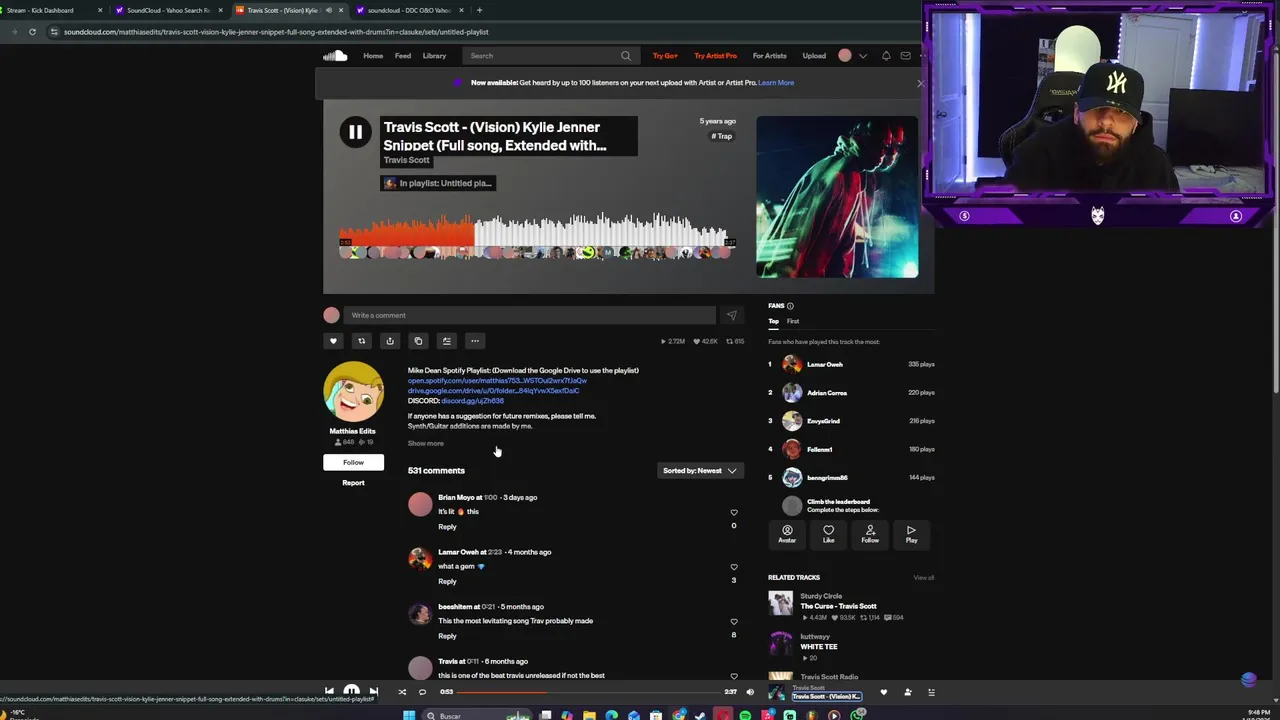Screen dimensions: 1280x720
Task: Open Feed in SoundCloud header
Action: 403,56
